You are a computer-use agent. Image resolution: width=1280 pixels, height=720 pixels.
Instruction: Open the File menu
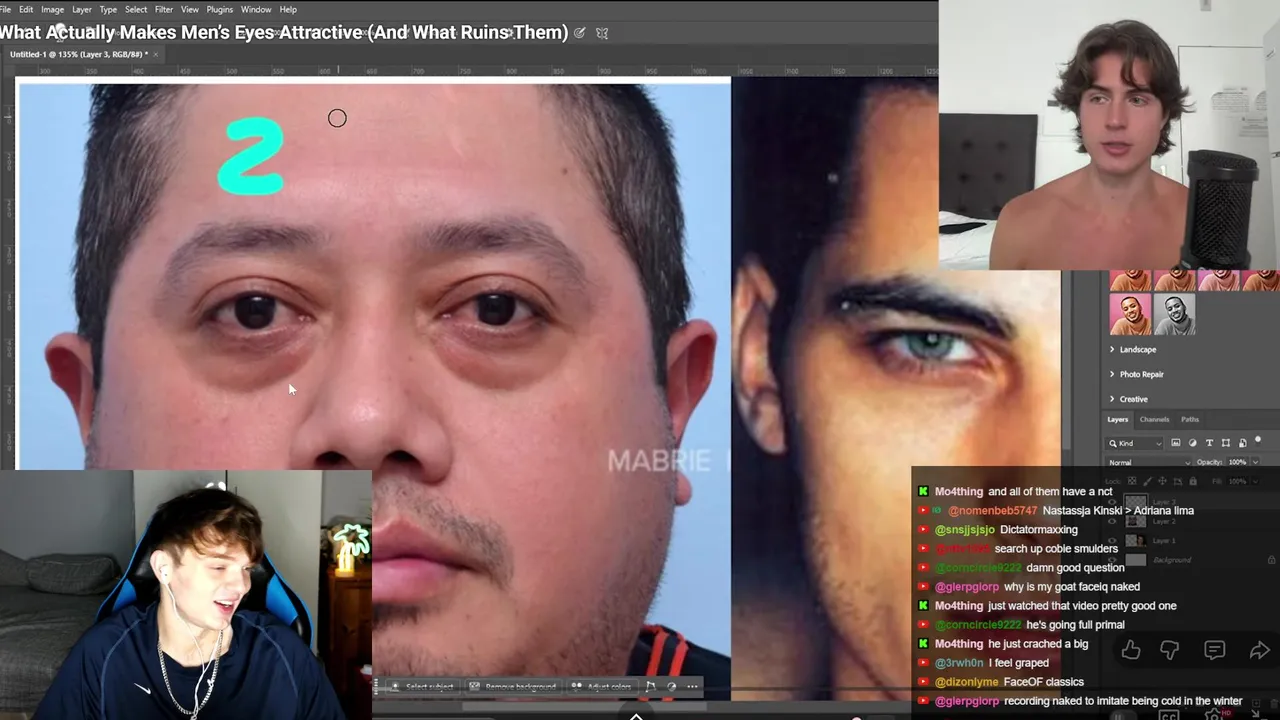click(x=6, y=9)
